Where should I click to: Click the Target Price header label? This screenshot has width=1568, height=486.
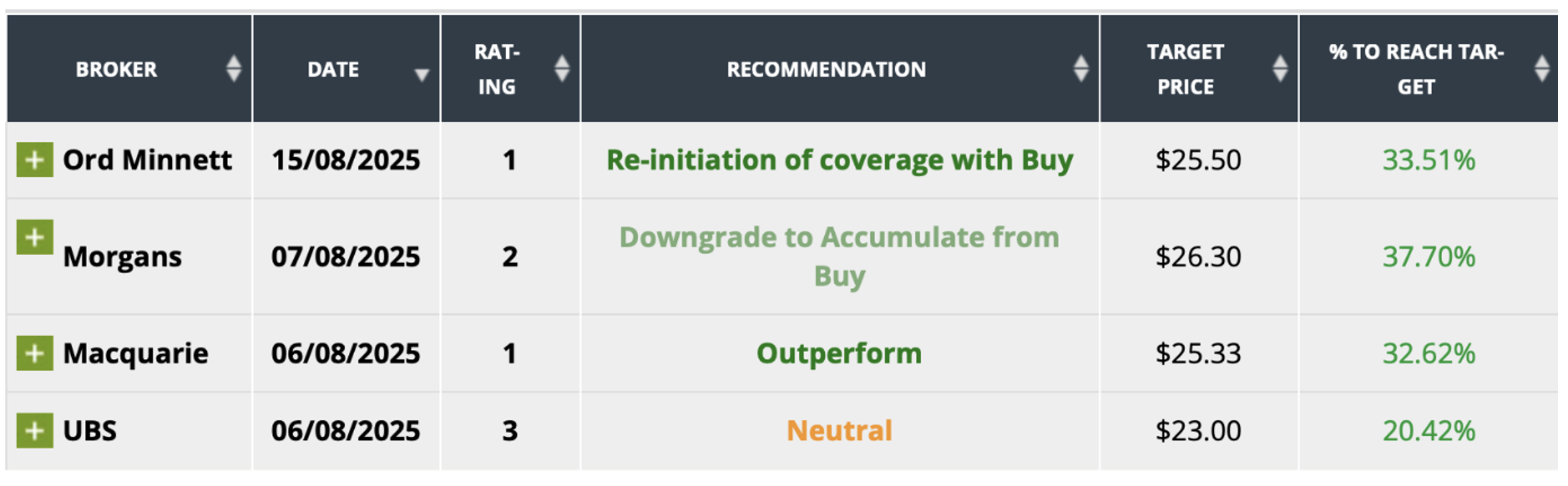[x=1185, y=70]
